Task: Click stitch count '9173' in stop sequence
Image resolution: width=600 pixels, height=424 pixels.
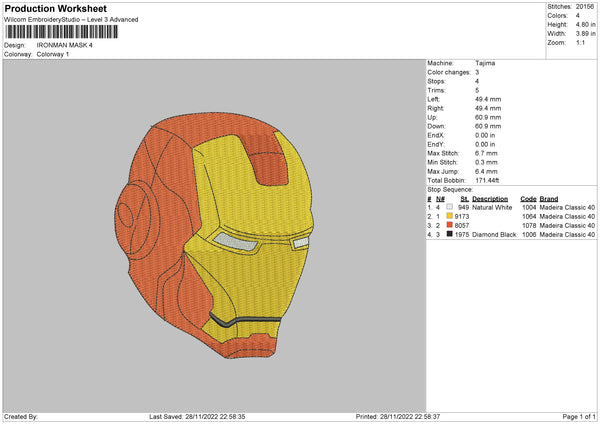Action: click(462, 217)
